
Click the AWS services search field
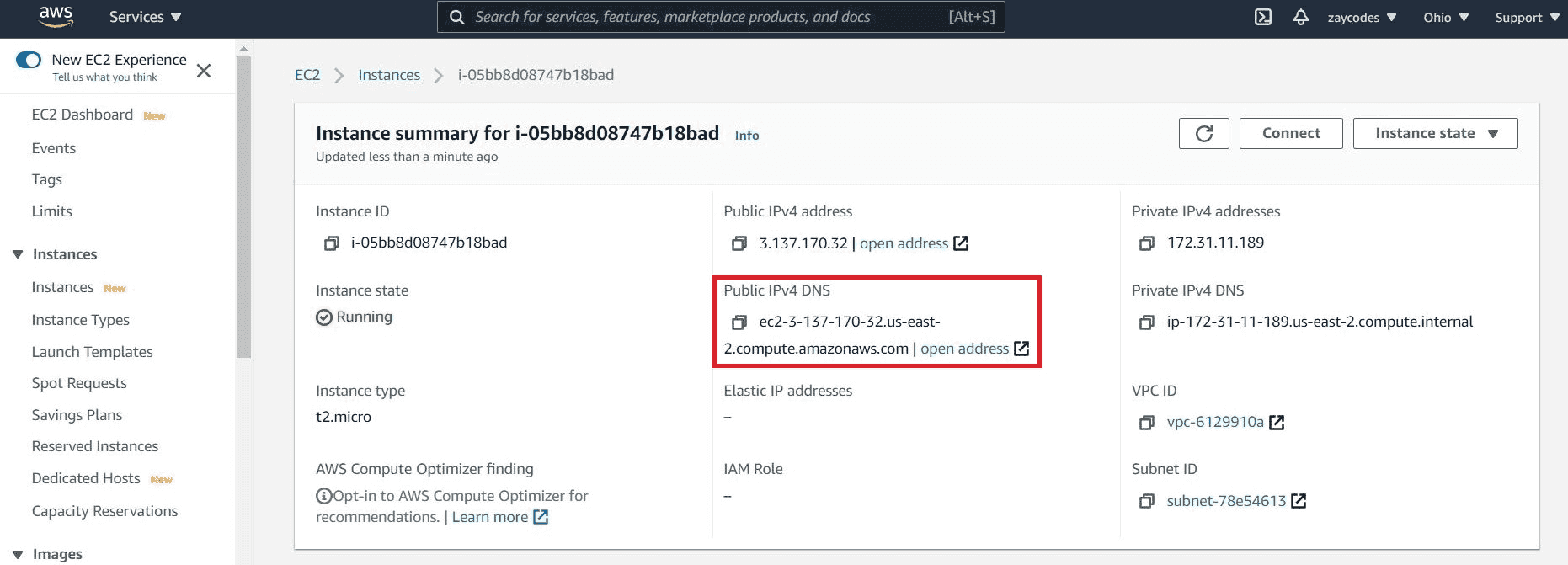(x=707, y=17)
